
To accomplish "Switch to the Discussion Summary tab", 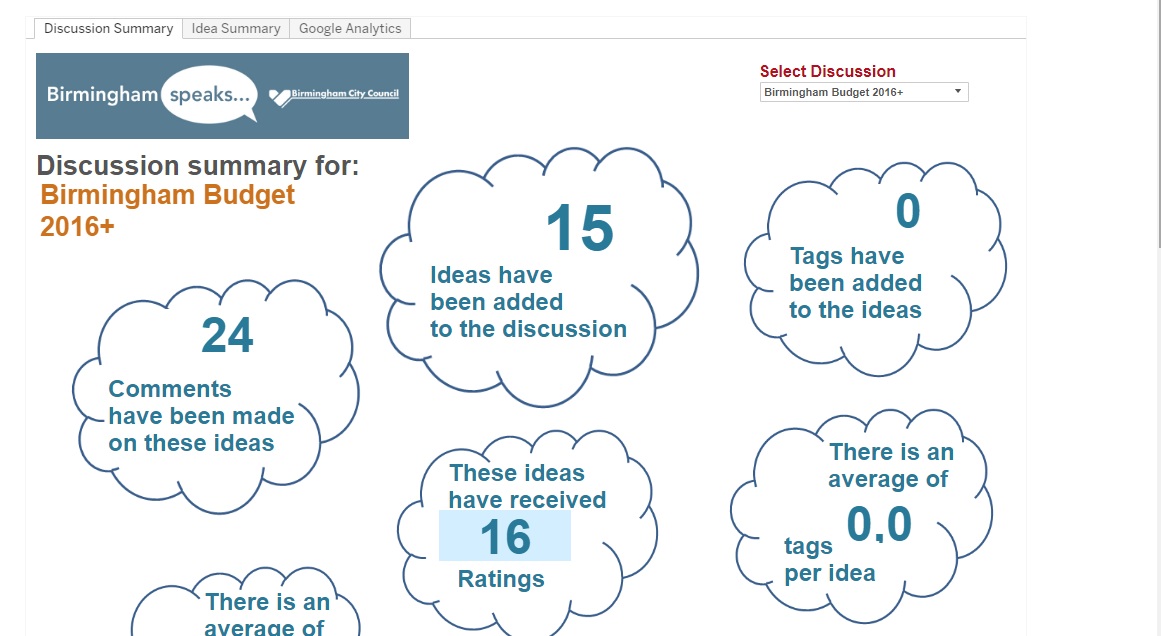I will [x=108, y=28].
